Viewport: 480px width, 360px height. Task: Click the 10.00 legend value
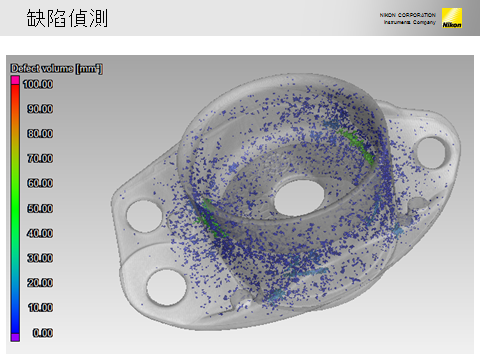40,307
